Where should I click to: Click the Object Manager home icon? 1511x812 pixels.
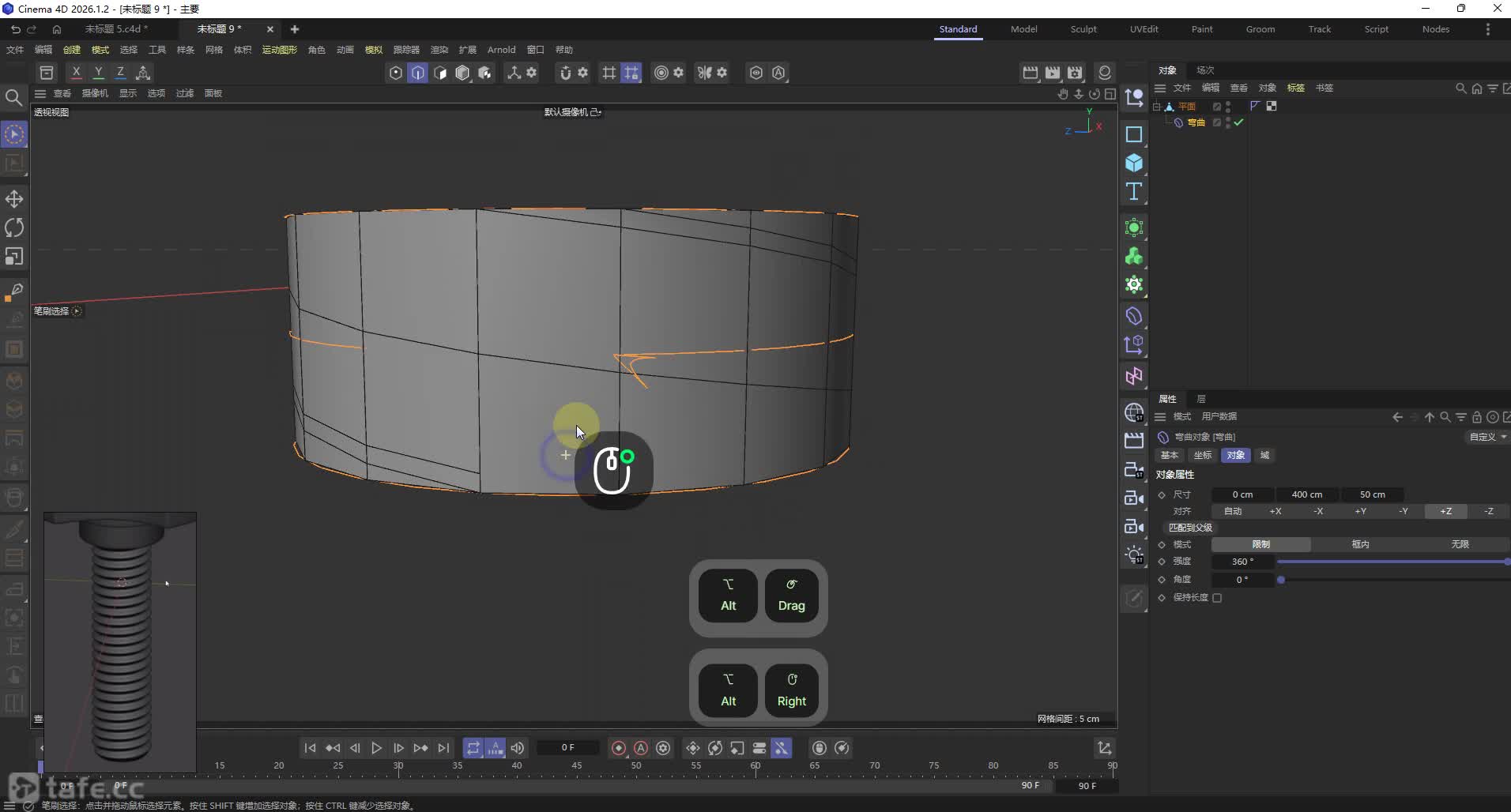coord(1477,88)
